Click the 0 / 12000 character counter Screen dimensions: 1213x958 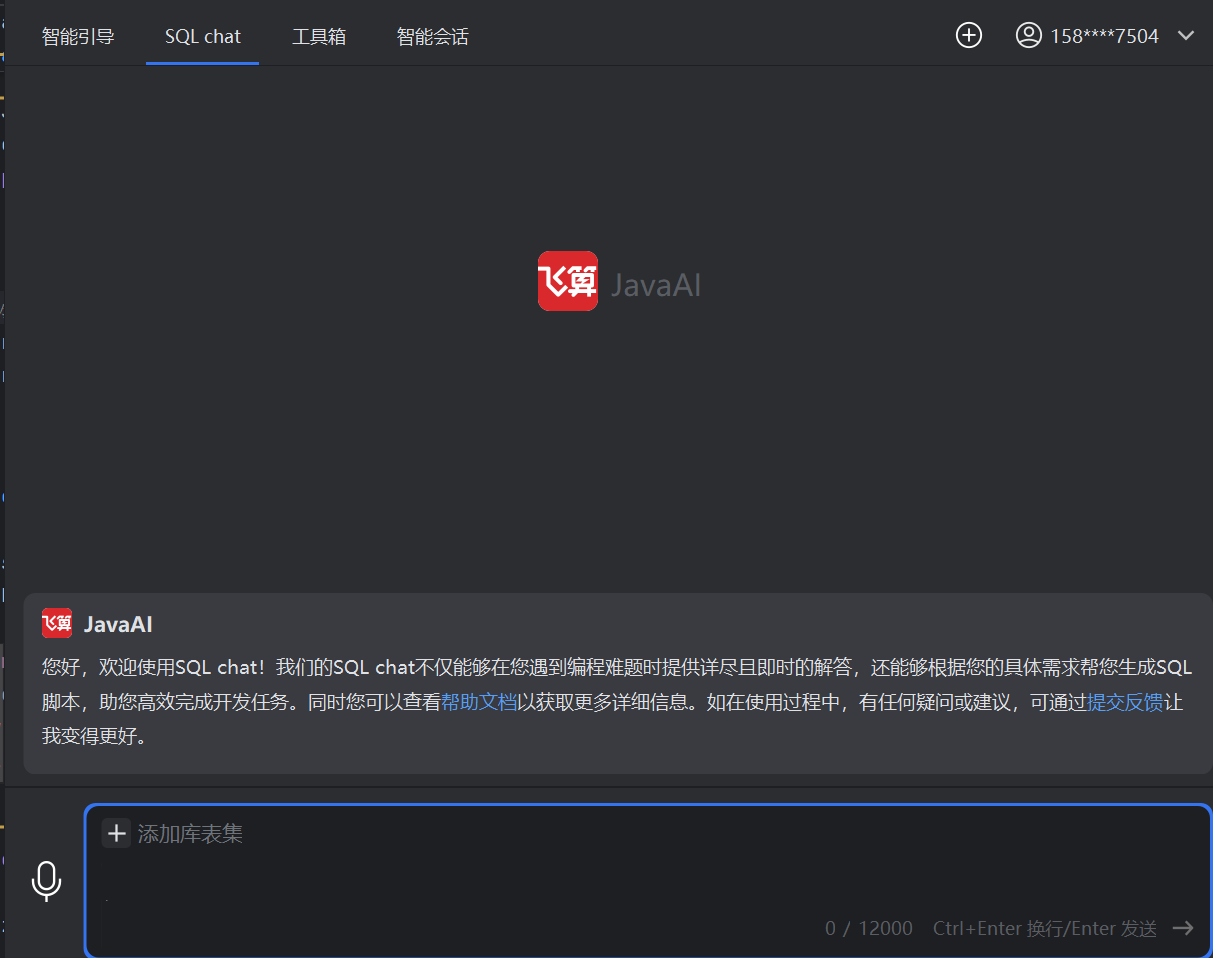869,928
